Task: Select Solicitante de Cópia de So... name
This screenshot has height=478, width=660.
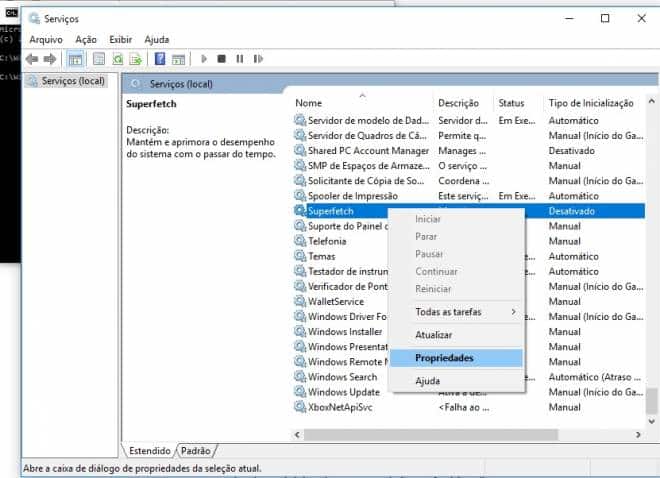Action: (x=366, y=181)
